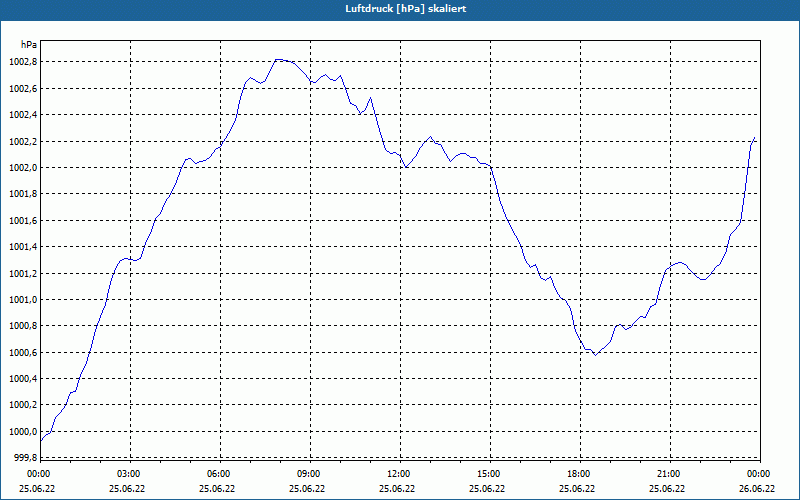800x500 pixels.
Task: Pick the y-axis value "1002,0"
Action: [23, 168]
